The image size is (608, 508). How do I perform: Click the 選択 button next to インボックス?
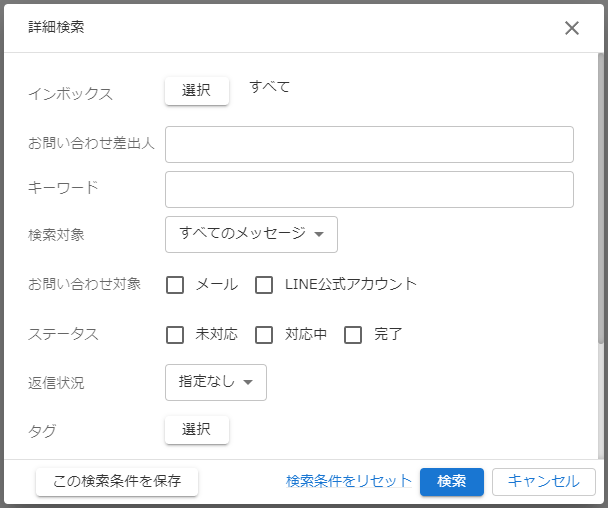click(x=197, y=91)
